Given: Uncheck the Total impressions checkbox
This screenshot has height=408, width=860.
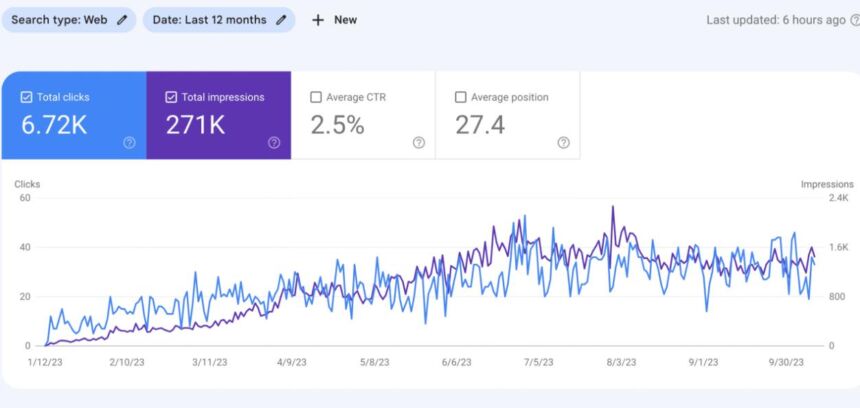Looking at the screenshot, I should (171, 97).
